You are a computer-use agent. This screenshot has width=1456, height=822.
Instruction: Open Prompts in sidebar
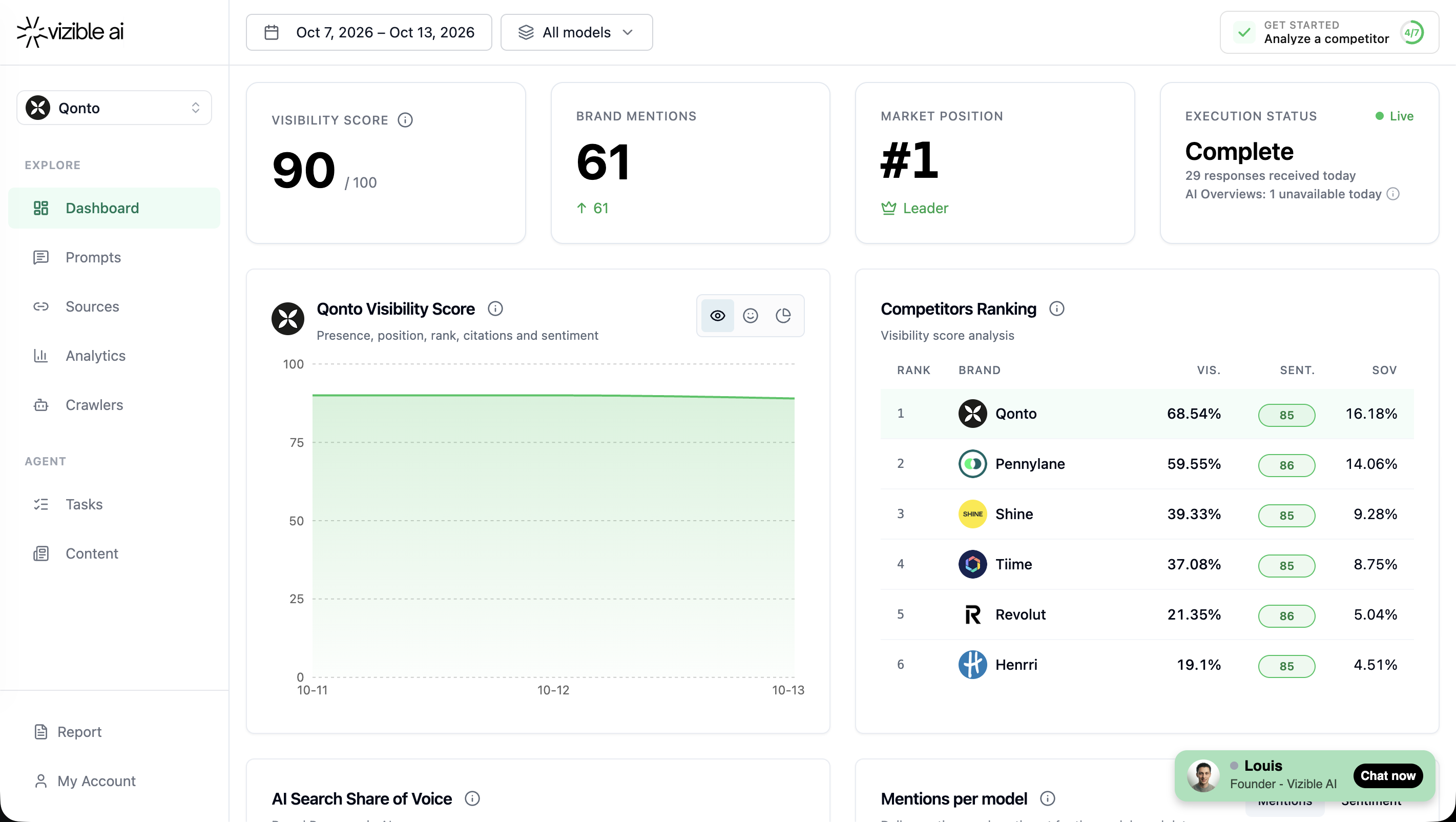(114, 257)
